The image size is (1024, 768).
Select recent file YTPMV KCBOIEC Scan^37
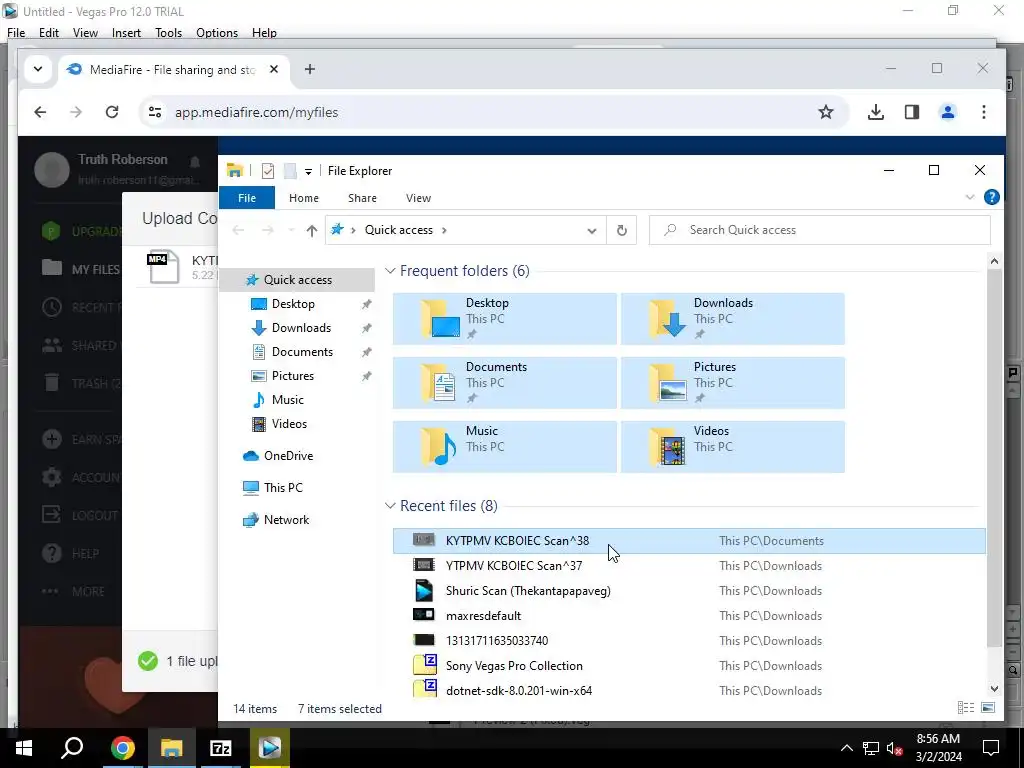pos(689,566)
